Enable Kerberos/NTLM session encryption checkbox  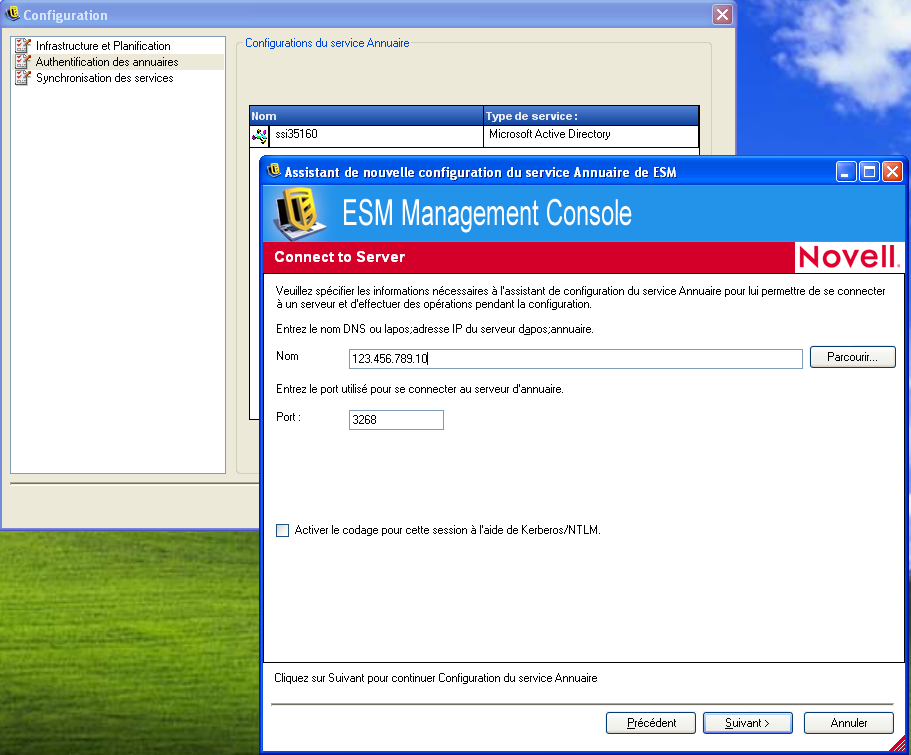click(282, 530)
